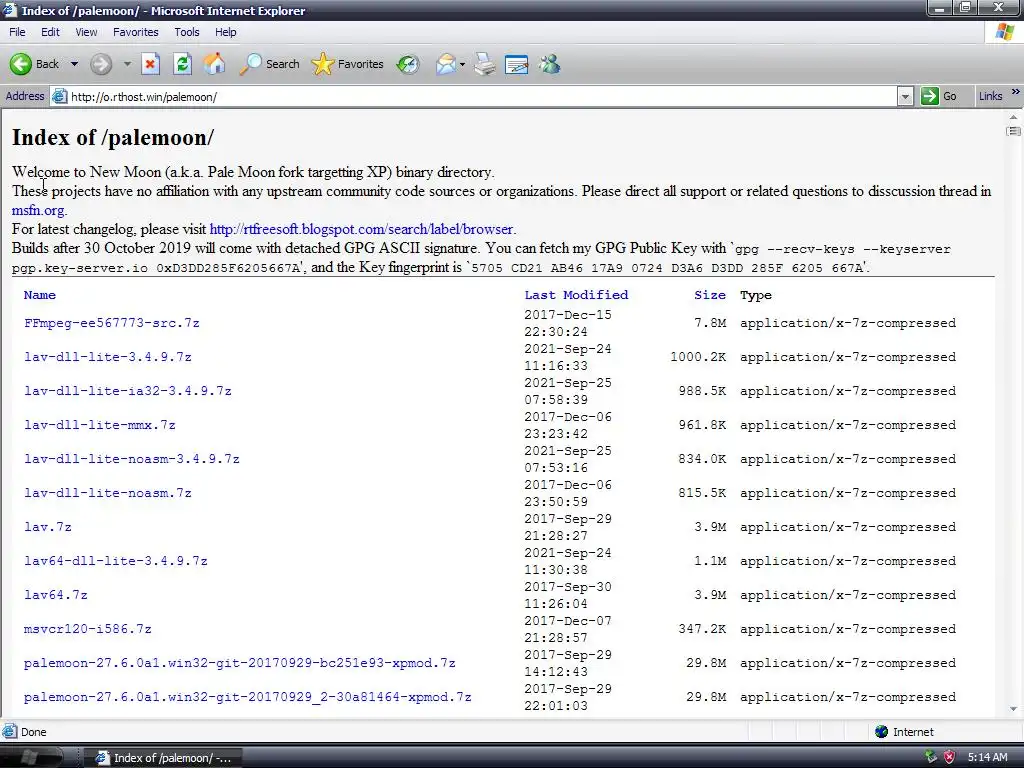Download lav-dll-lite-noasm.7z

(108, 493)
